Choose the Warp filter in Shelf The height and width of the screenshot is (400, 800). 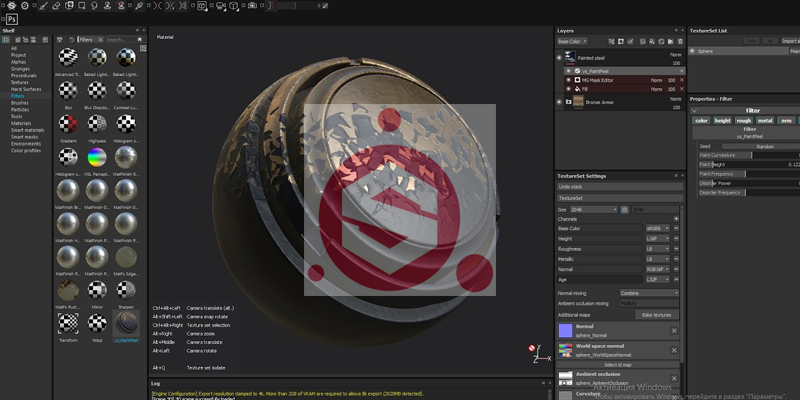[x=97, y=323]
